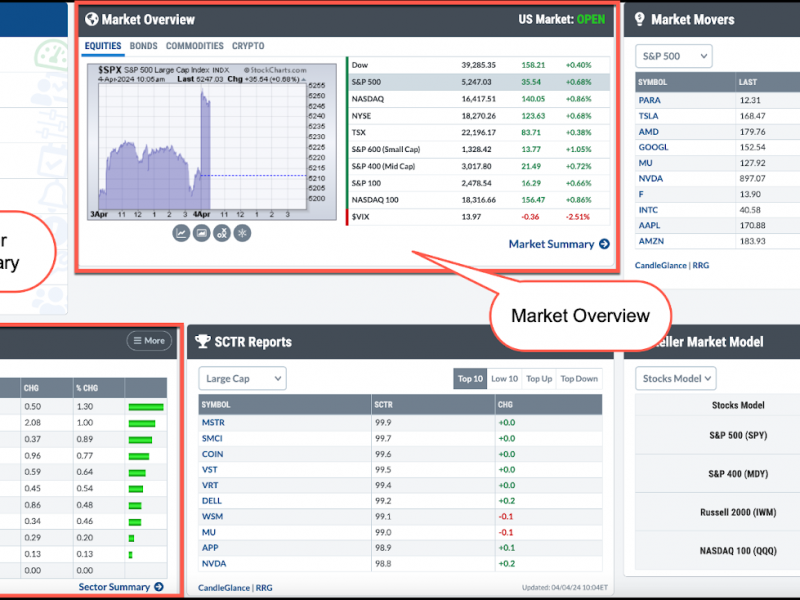The image size is (800, 600).
Task: Open the Point & Figure chart icon
Action: point(222,233)
